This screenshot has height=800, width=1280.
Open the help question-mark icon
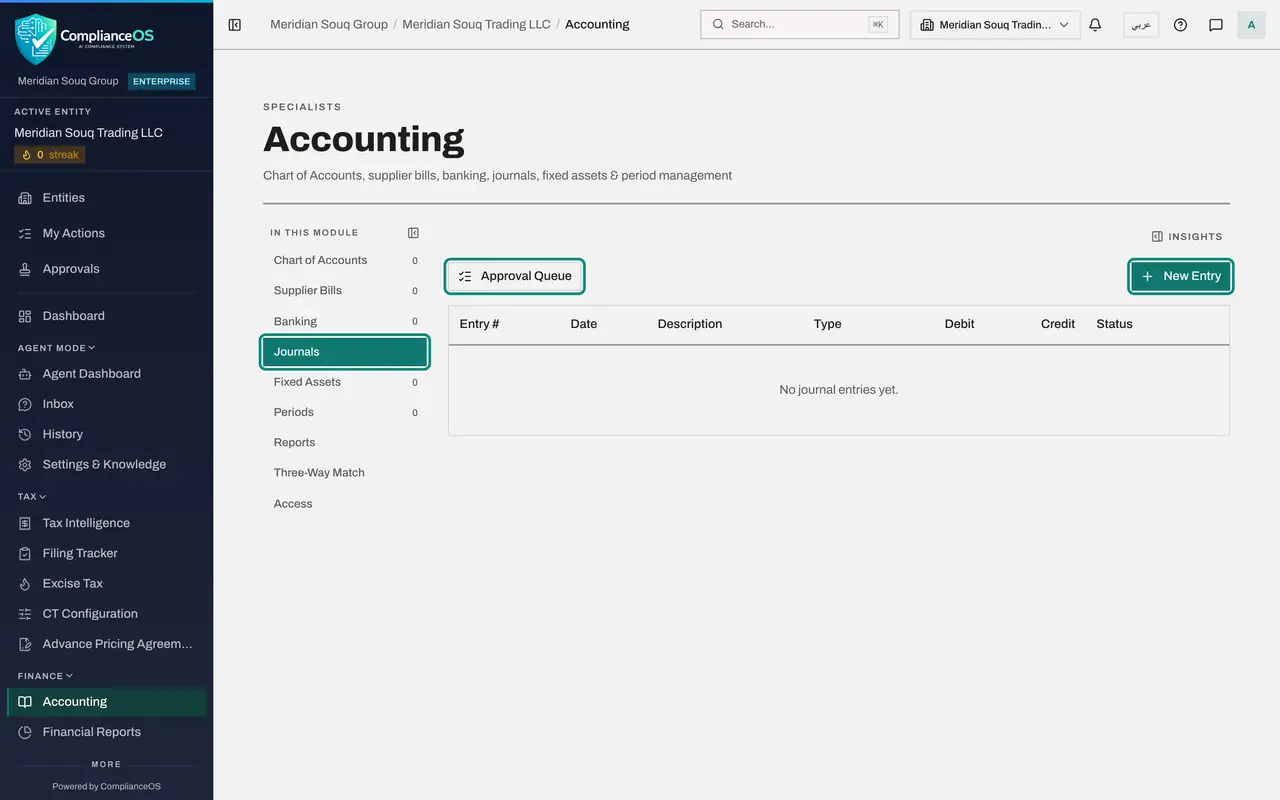[1180, 25]
